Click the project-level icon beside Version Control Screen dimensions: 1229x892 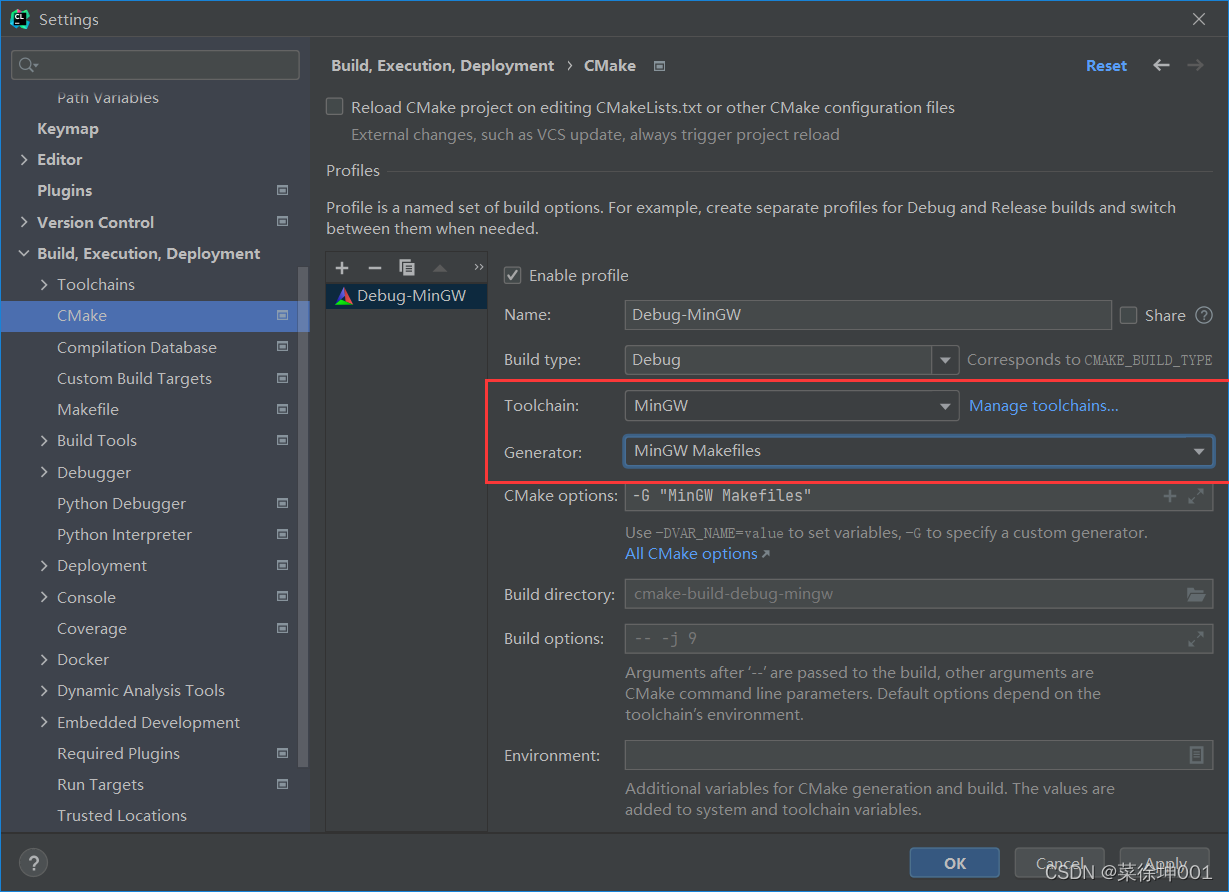coord(282,222)
